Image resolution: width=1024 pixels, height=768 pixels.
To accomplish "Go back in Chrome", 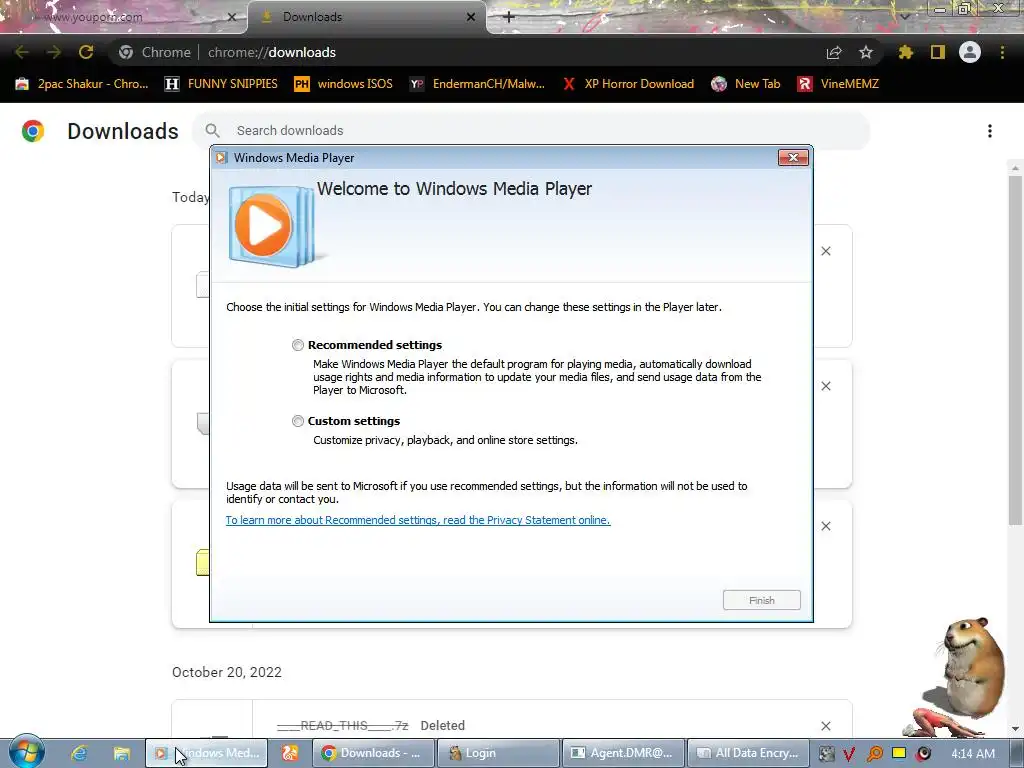I will click(x=22, y=52).
